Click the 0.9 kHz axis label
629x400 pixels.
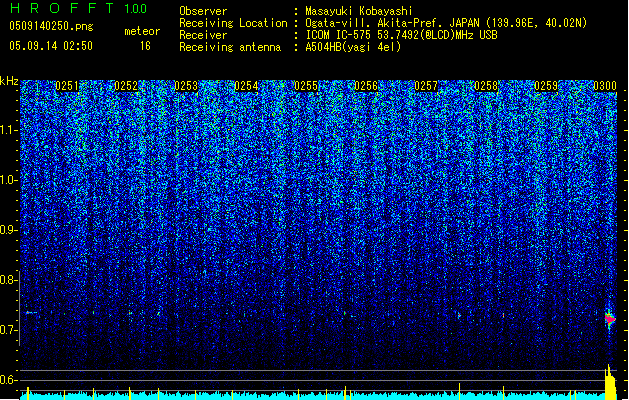tap(9, 230)
